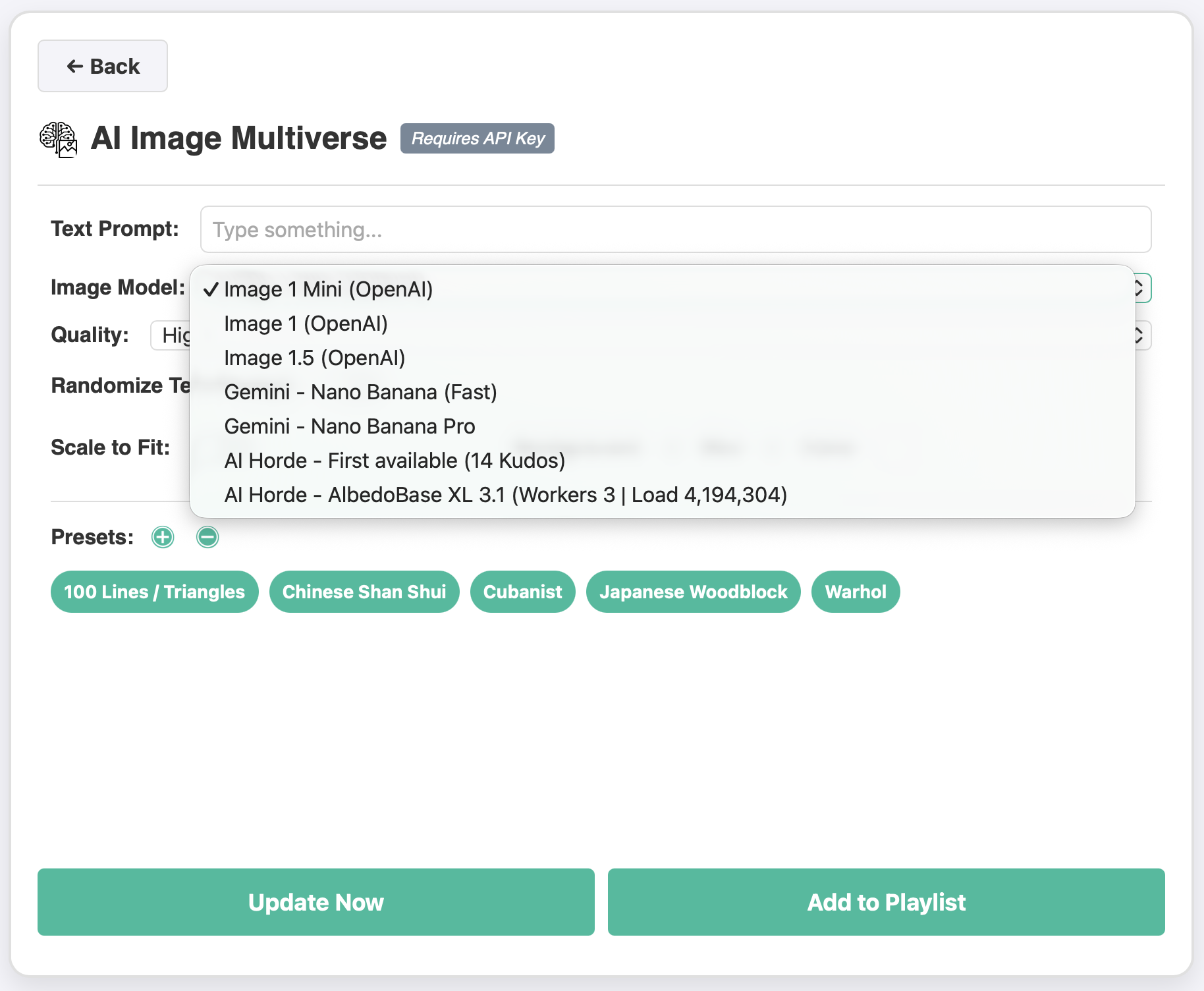The image size is (1204, 991).
Task: Click the Image Model dropdown arrows
Action: [x=1140, y=288]
